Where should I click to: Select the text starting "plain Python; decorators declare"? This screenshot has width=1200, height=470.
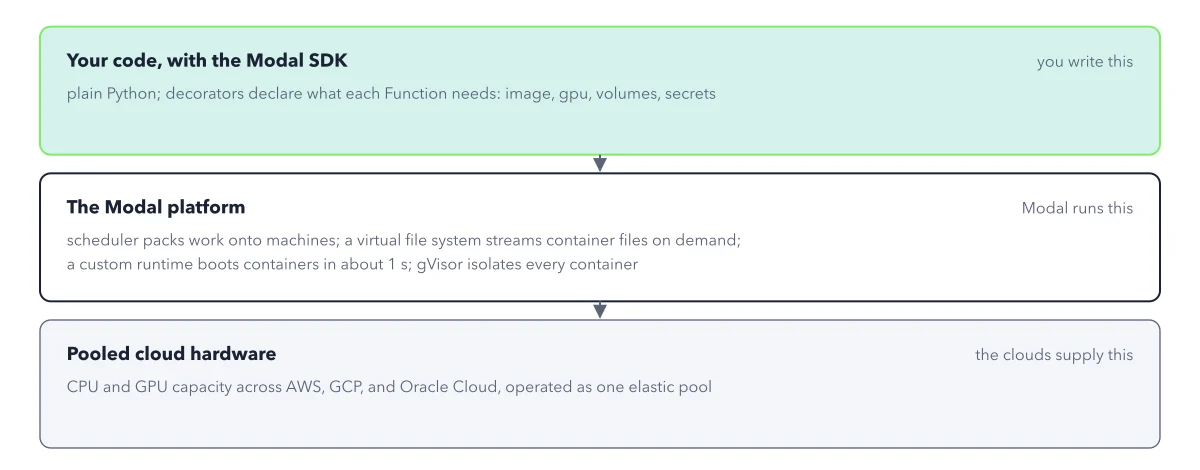click(x=391, y=94)
